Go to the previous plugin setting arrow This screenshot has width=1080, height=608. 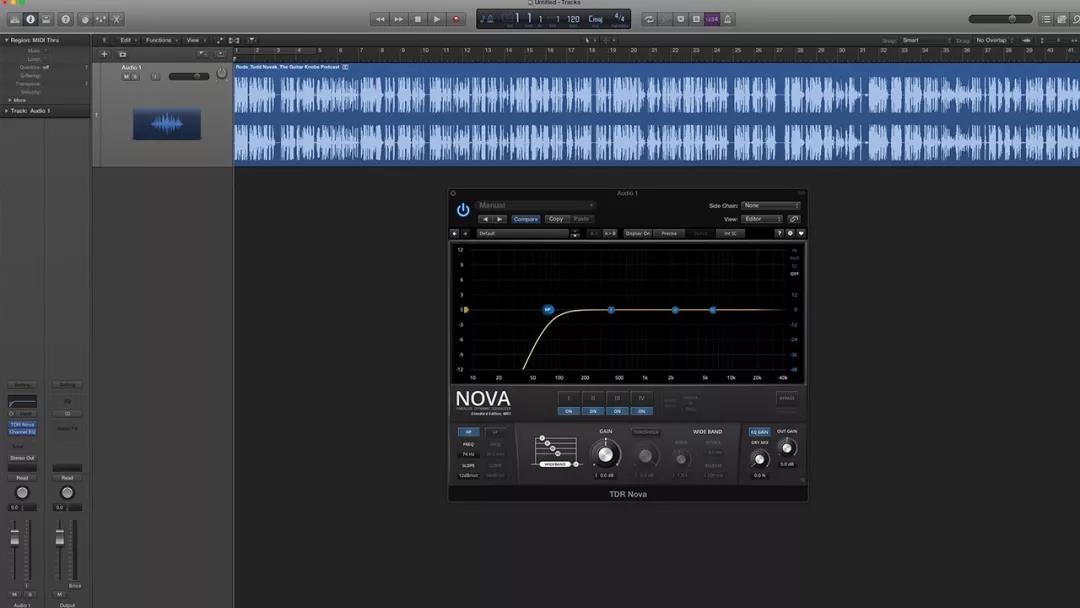pos(485,219)
